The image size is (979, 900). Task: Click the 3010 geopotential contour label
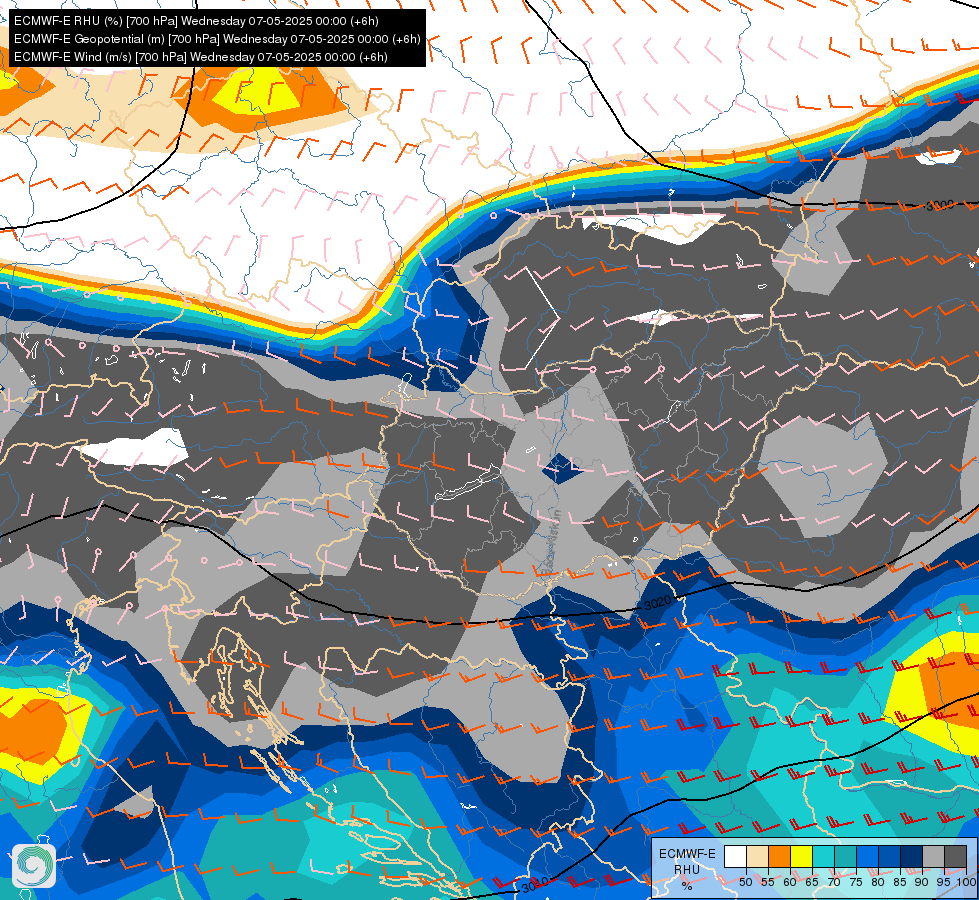coord(535,884)
